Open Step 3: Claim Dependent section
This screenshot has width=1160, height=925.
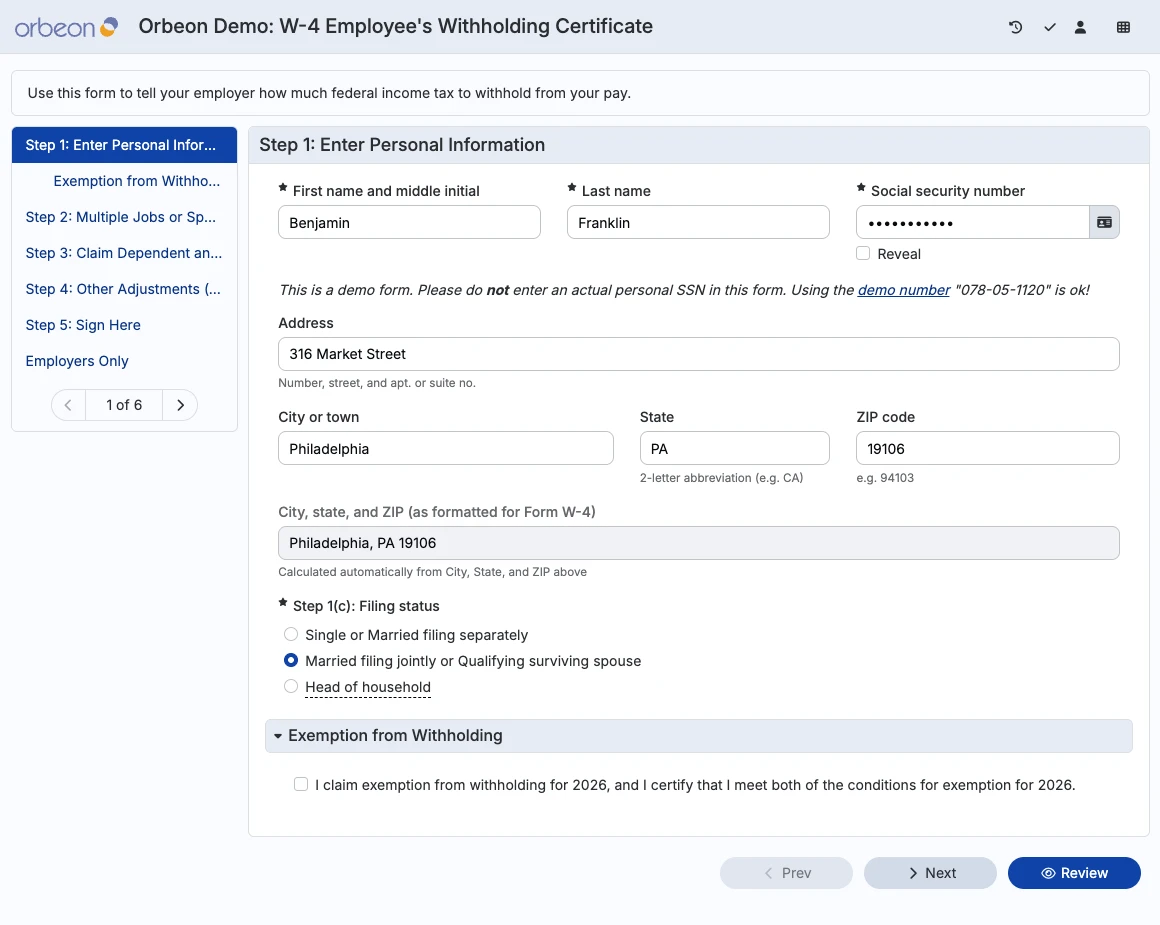point(124,253)
